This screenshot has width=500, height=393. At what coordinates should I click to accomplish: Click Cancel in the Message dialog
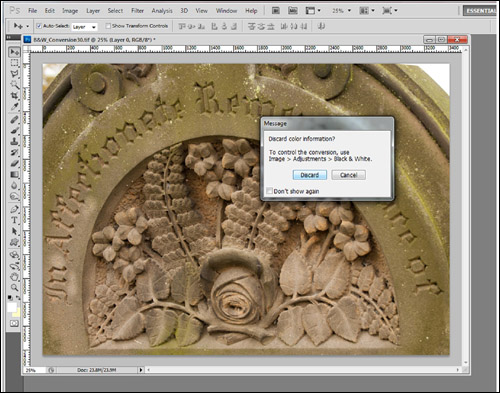pyautogui.click(x=349, y=175)
